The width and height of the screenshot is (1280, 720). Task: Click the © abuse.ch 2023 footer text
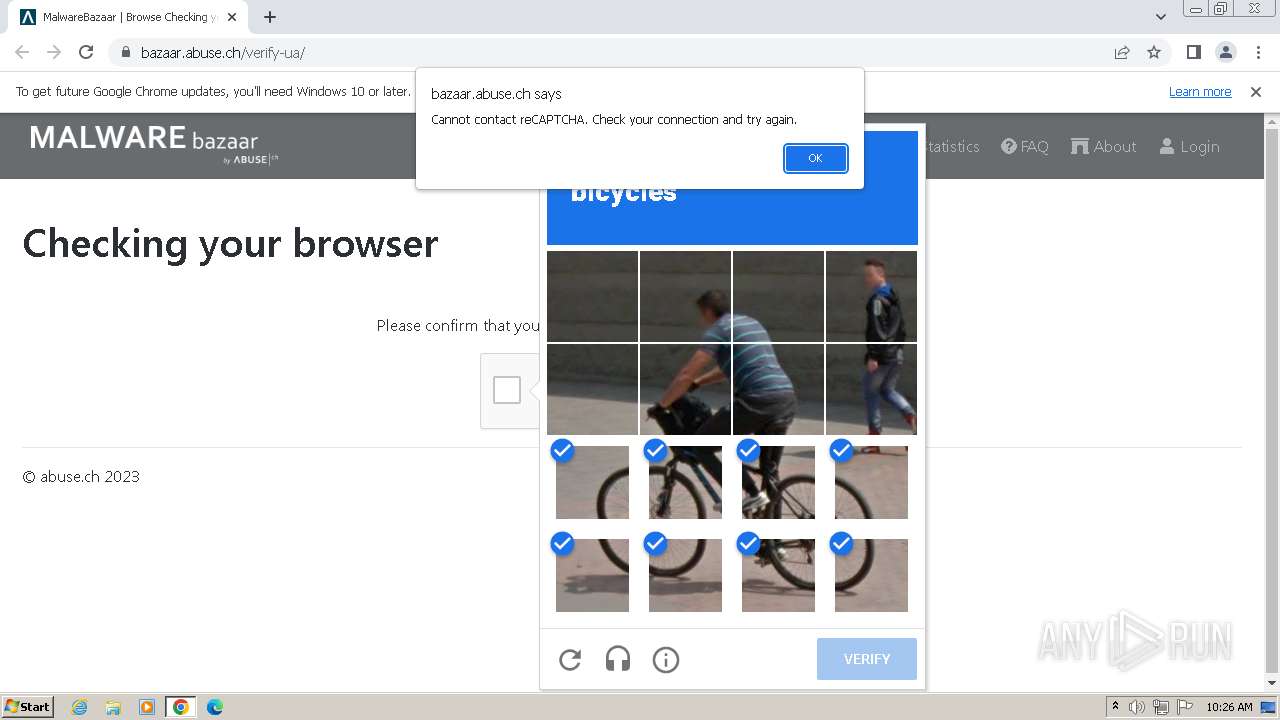[x=81, y=477]
